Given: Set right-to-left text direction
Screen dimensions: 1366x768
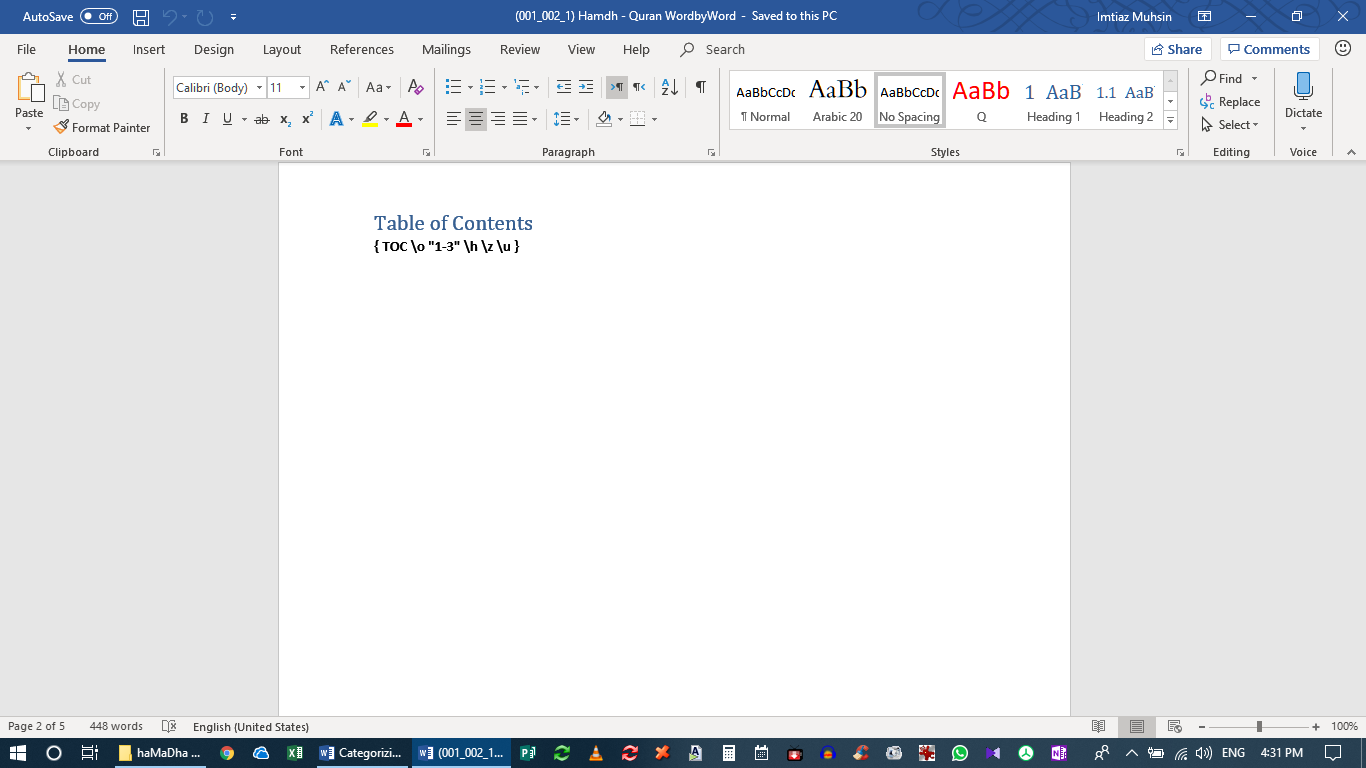Looking at the screenshot, I should (x=639, y=87).
